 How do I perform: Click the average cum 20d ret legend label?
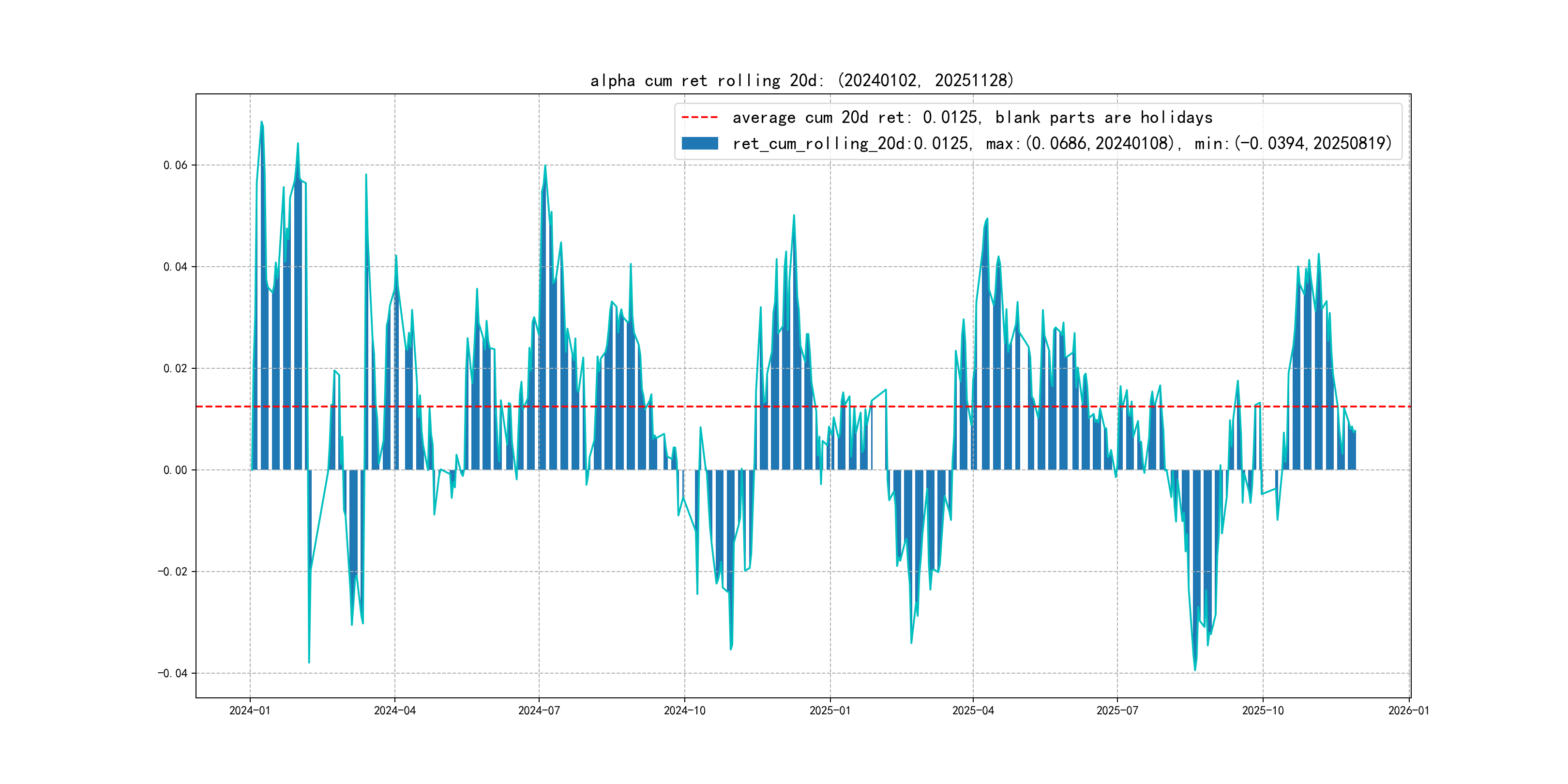tap(972, 118)
